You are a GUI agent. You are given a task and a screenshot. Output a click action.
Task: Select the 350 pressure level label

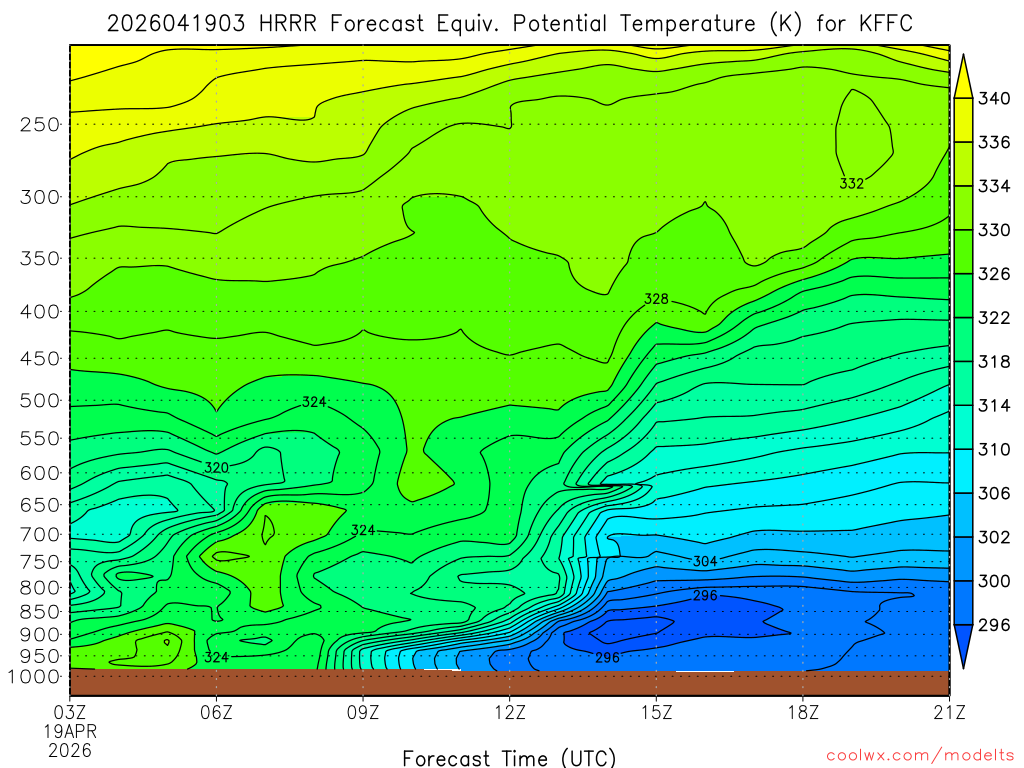coord(40,259)
